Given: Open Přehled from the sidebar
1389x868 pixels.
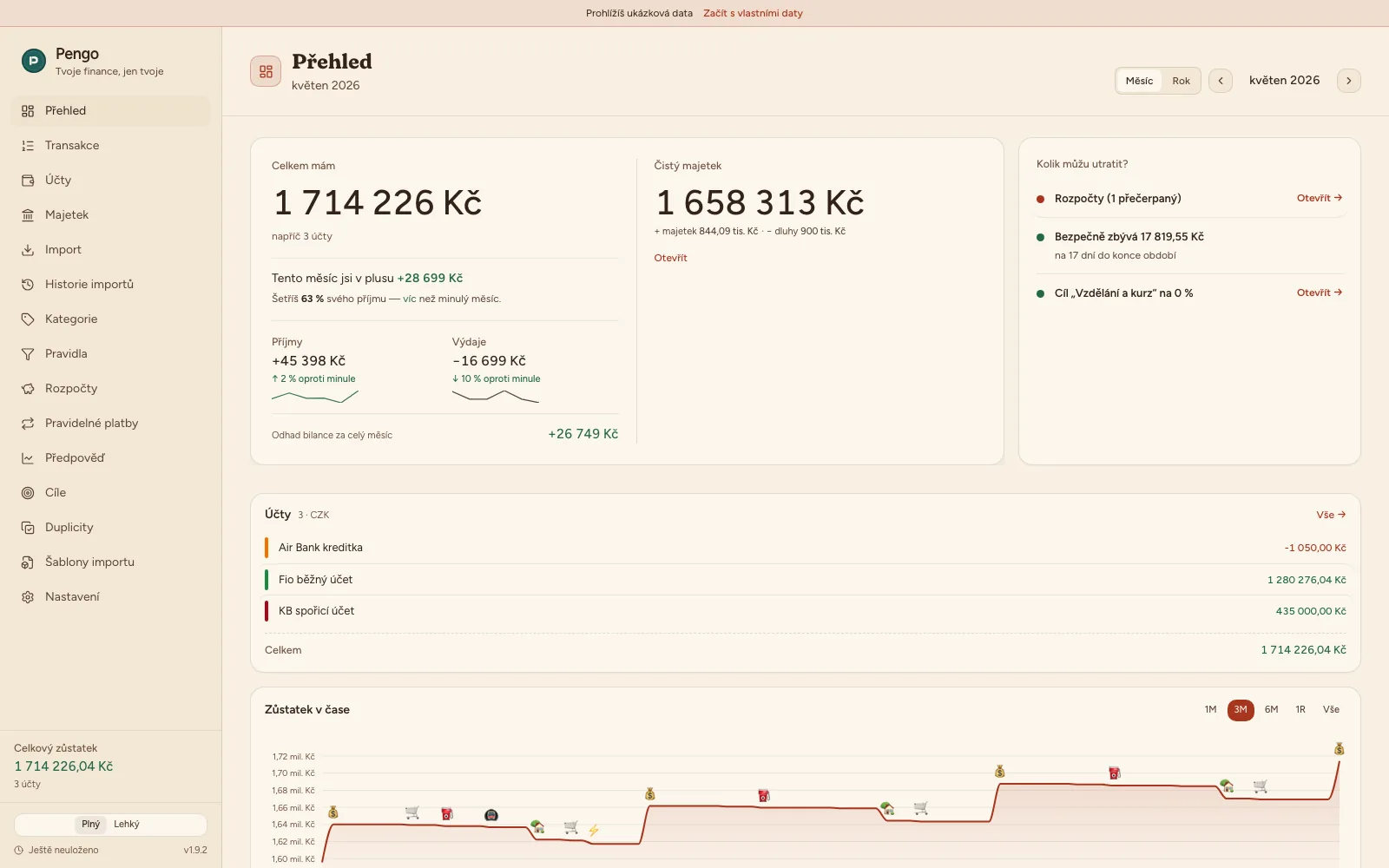Looking at the screenshot, I should (x=111, y=111).
